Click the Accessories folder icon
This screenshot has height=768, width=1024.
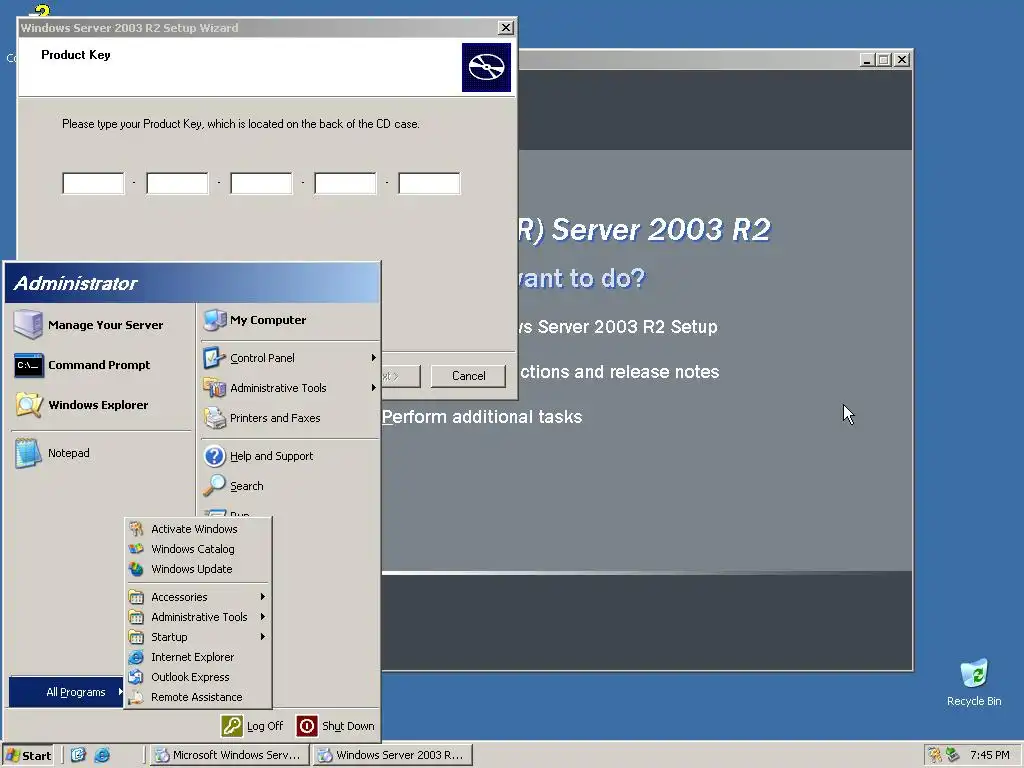[x=136, y=597]
